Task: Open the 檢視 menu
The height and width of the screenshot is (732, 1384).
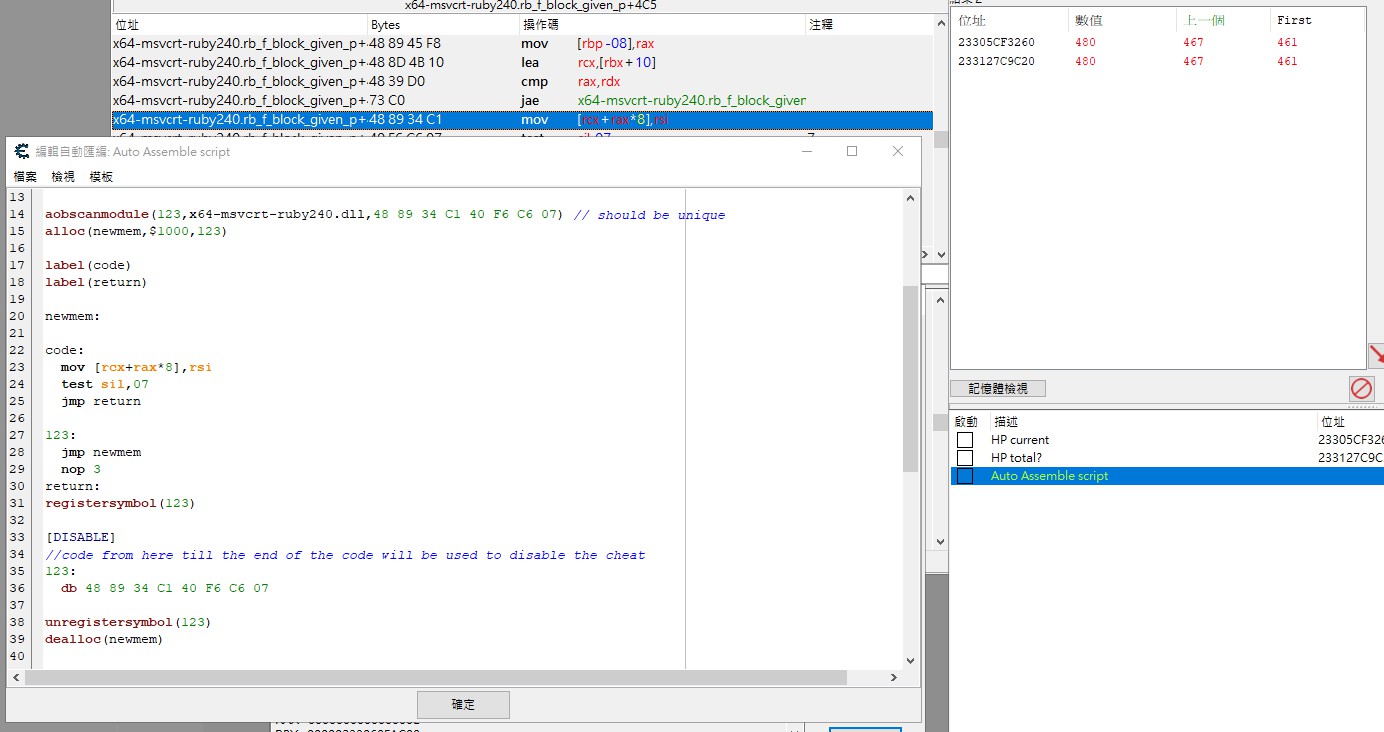Action: pyautogui.click(x=63, y=176)
